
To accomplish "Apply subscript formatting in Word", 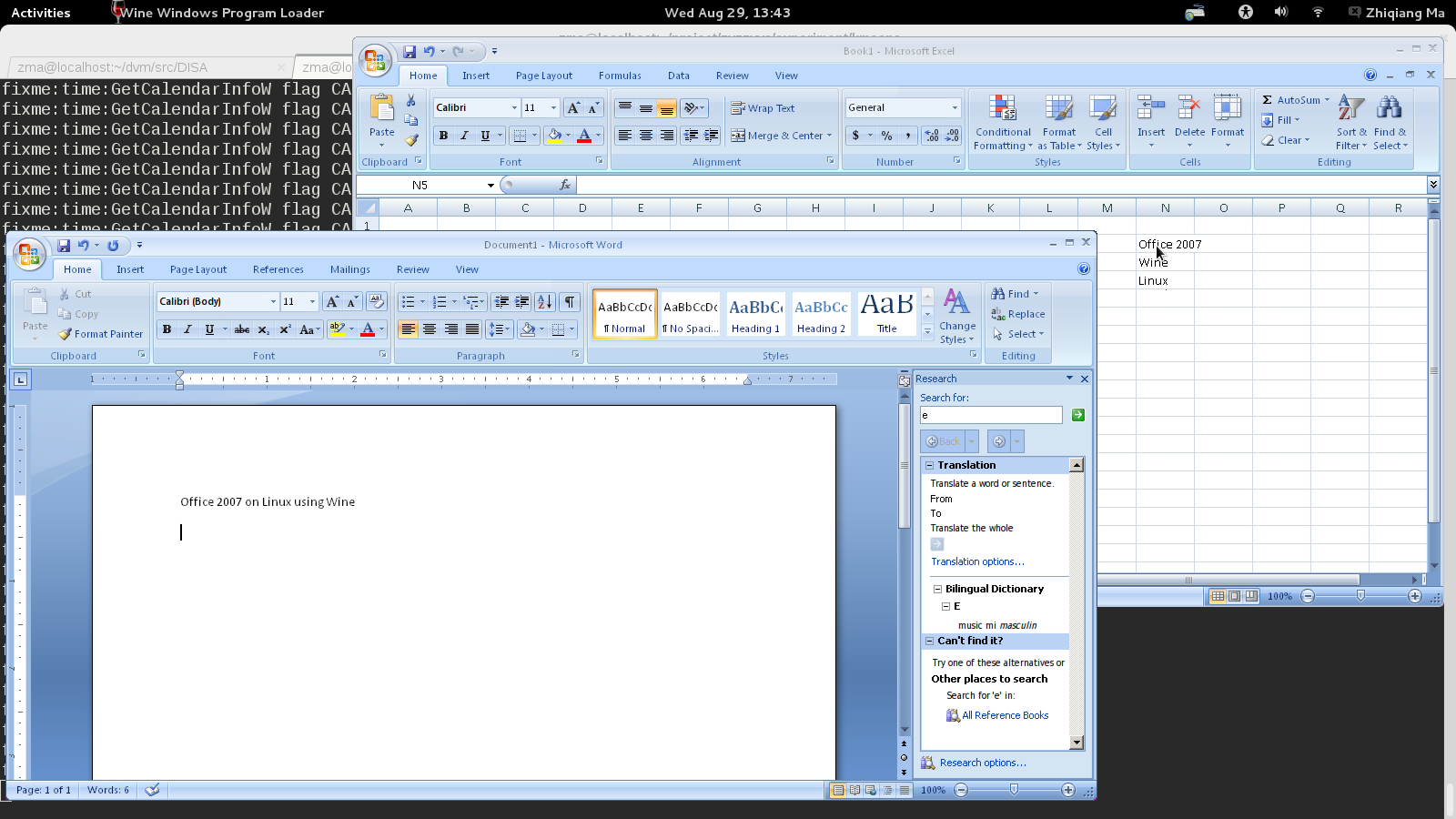I will tap(263, 329).
